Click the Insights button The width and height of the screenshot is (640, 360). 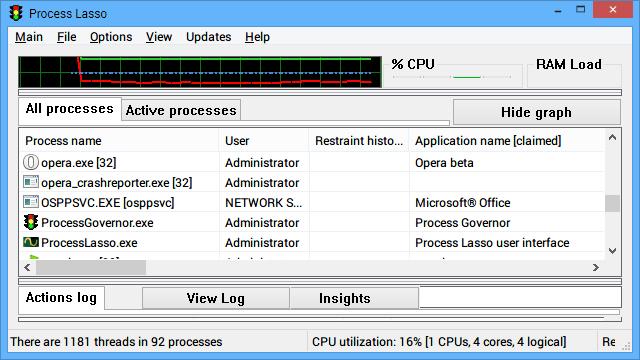pos(345,298)
